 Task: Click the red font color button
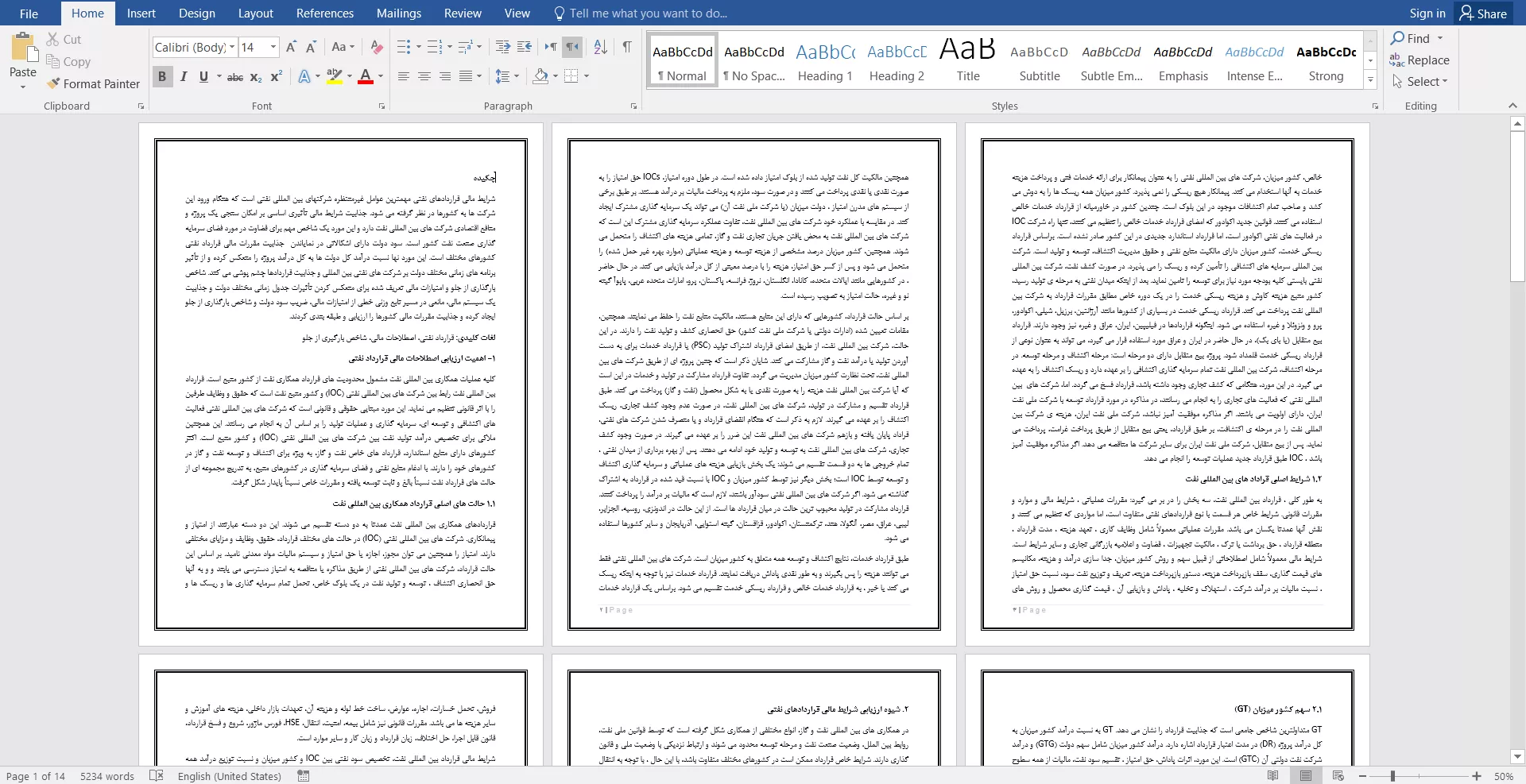[x=366, y=76]
